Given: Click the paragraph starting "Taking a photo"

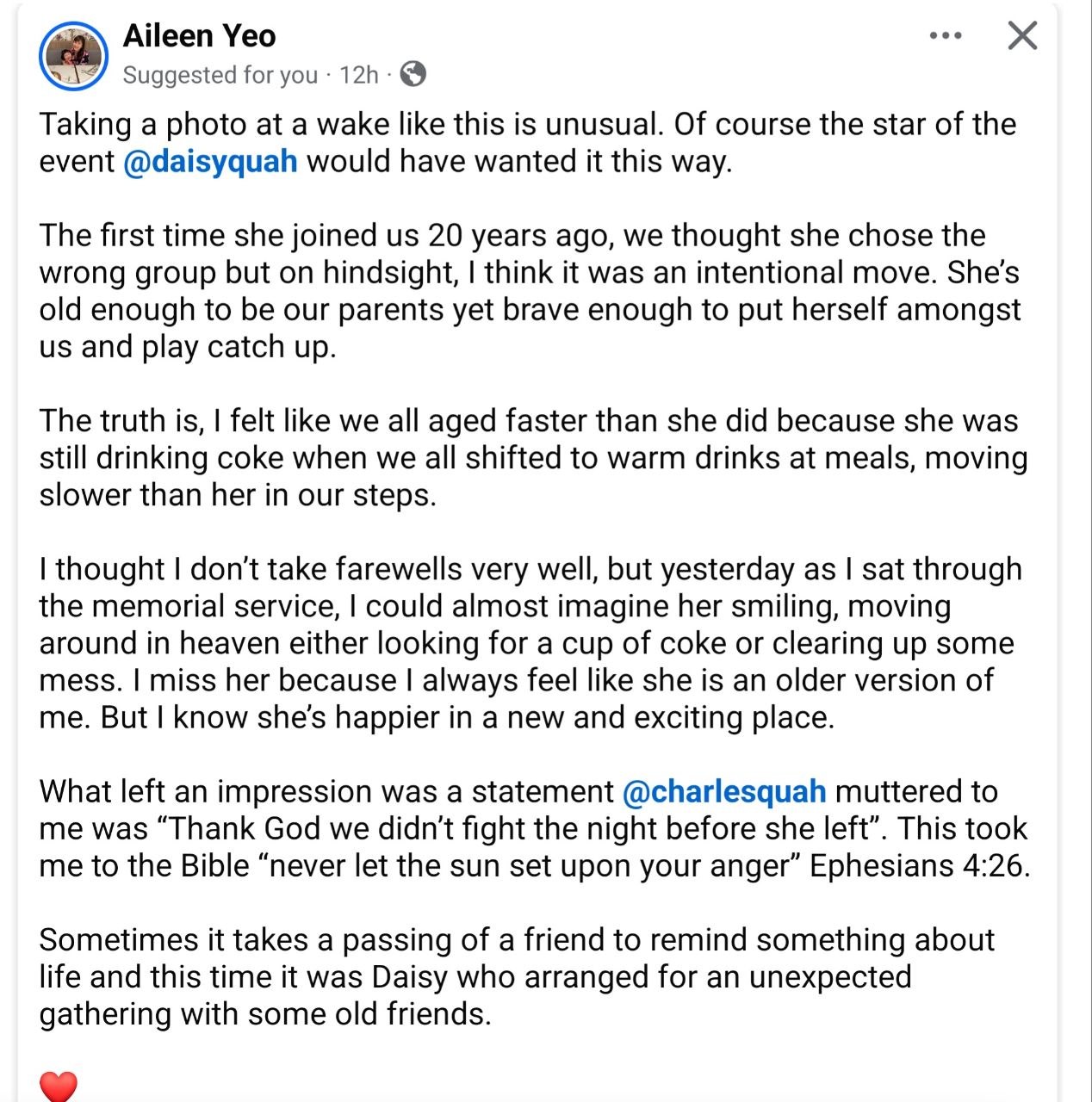Looking at the screenshot, I should point(527,143).
